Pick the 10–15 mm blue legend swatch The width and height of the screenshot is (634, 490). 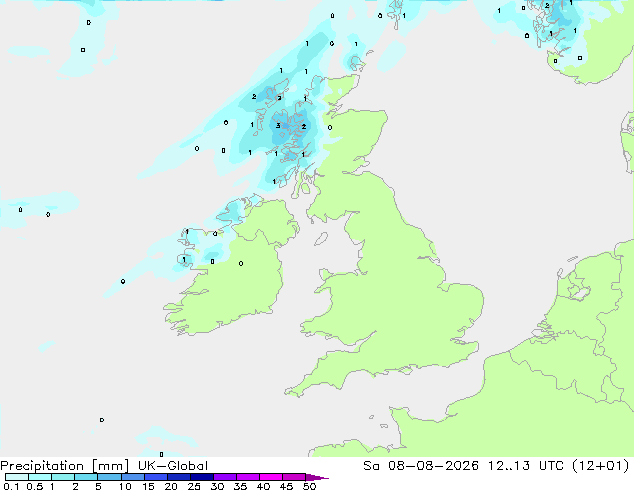pyautogui.click(x=132, y=477)
